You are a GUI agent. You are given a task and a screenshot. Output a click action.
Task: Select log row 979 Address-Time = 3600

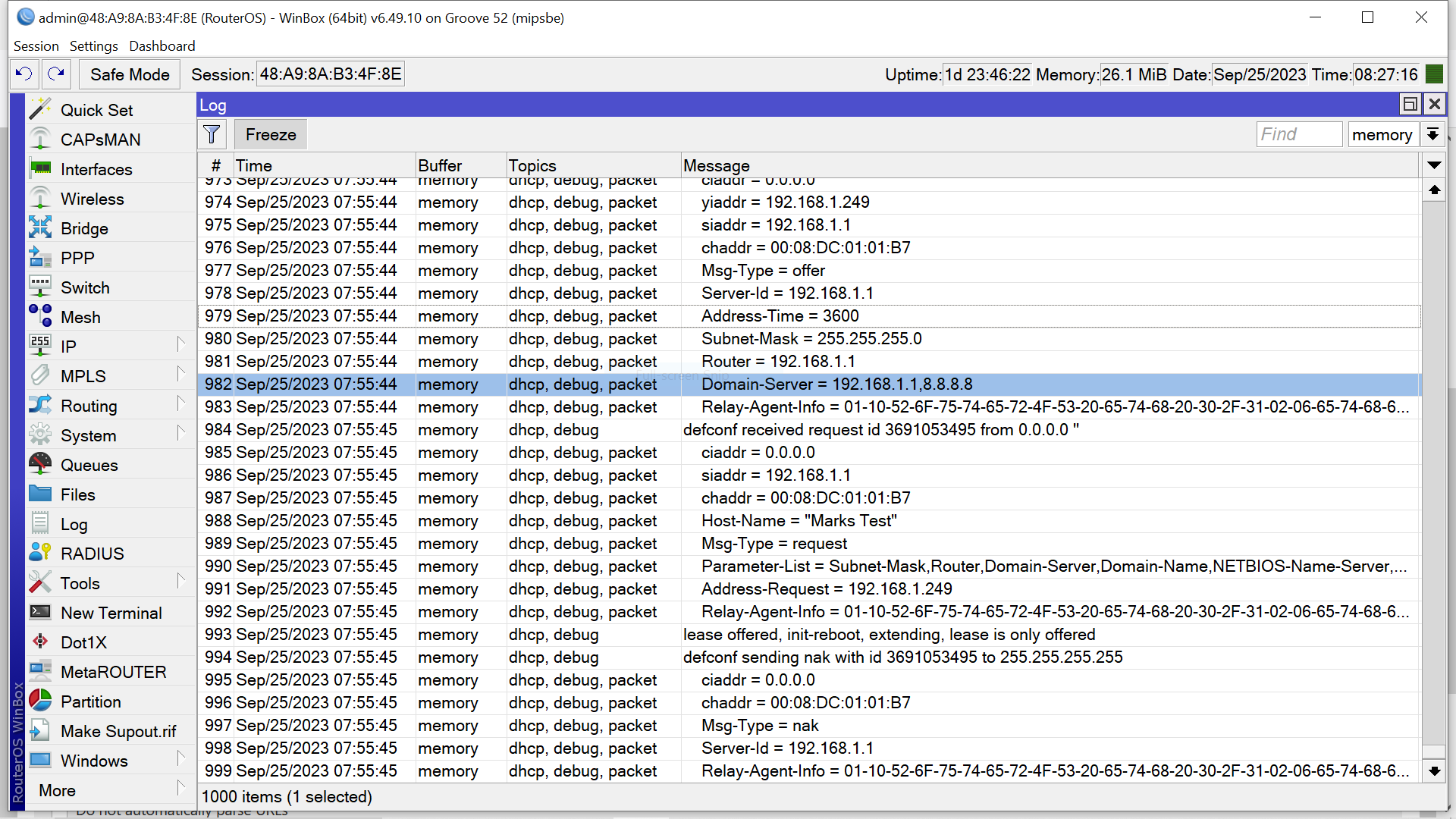point(809,316)
